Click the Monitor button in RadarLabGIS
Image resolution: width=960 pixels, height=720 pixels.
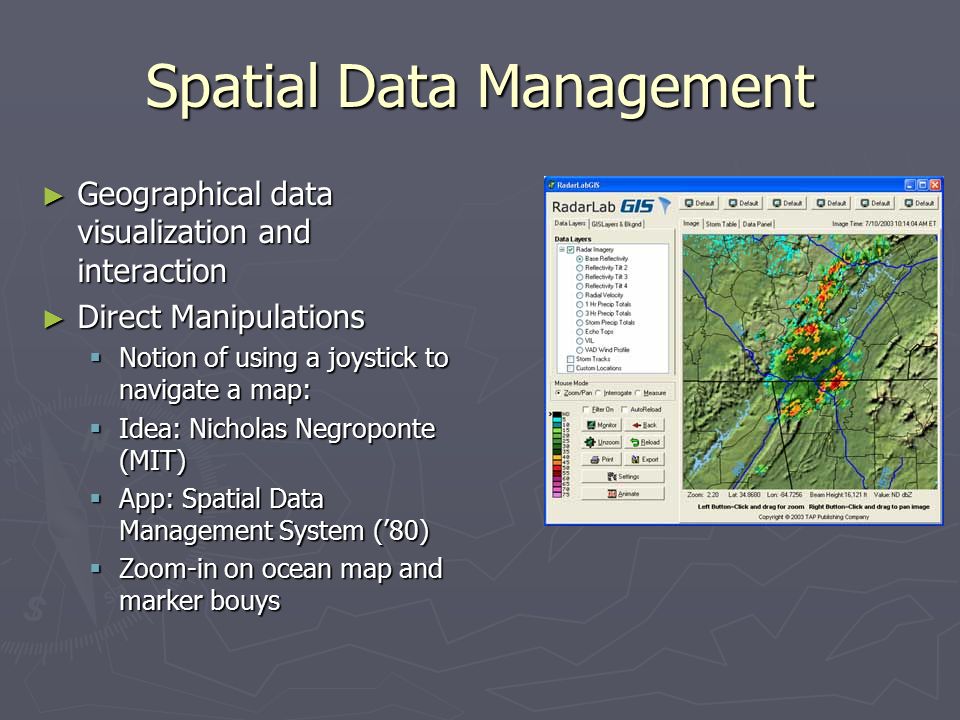coord(601,425)
